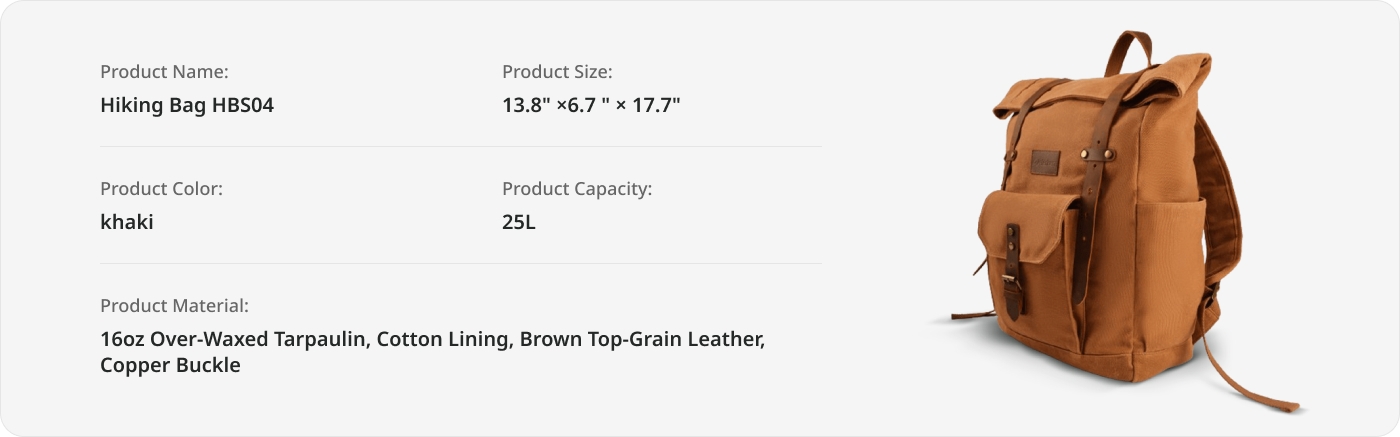Viewport: 1400px width, 437px height.
Task: Click the backpack's front pocket buckle
Action: [x=1012, y=297]
